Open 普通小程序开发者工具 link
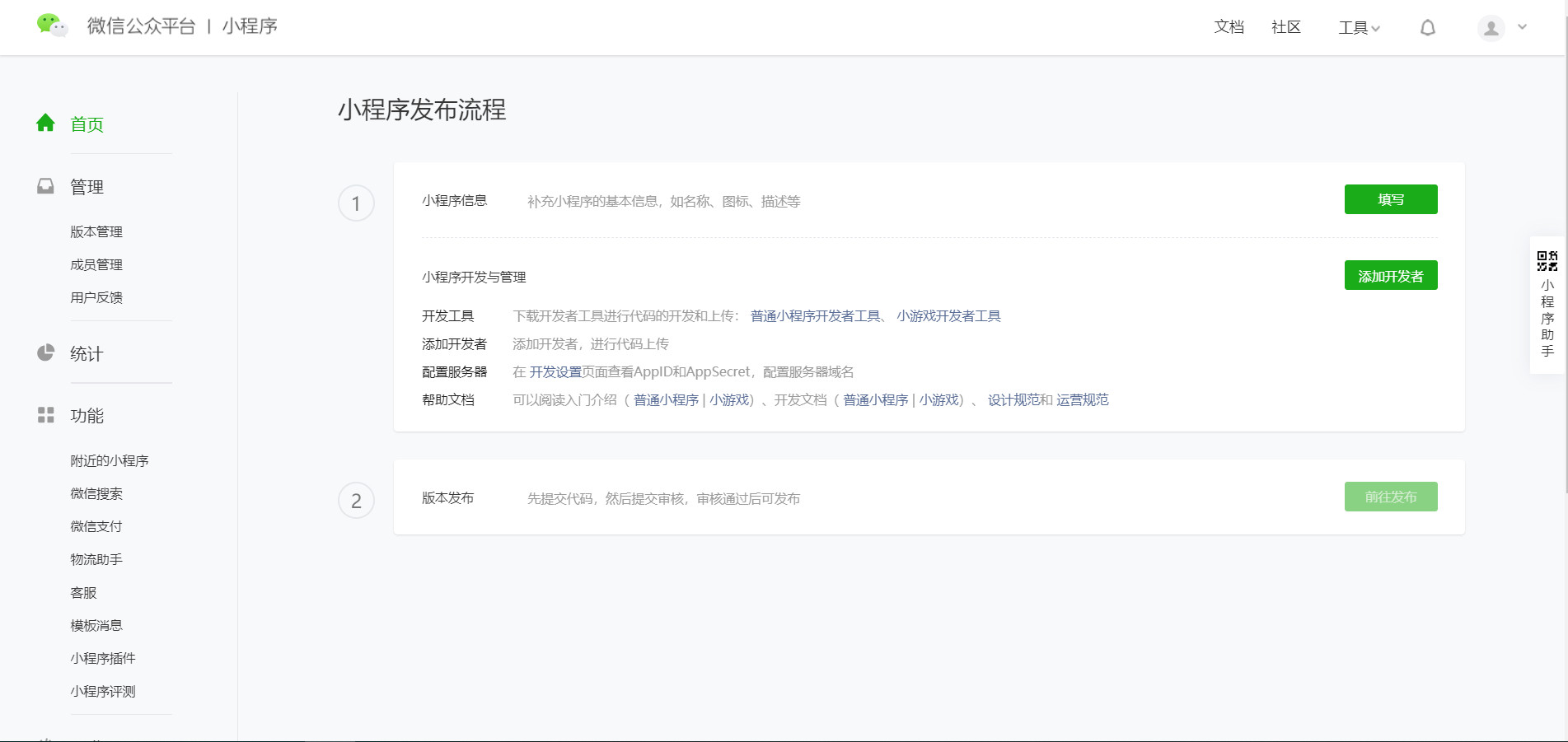1568x742 pixels. pyautogui.click(x=816, y=316)
